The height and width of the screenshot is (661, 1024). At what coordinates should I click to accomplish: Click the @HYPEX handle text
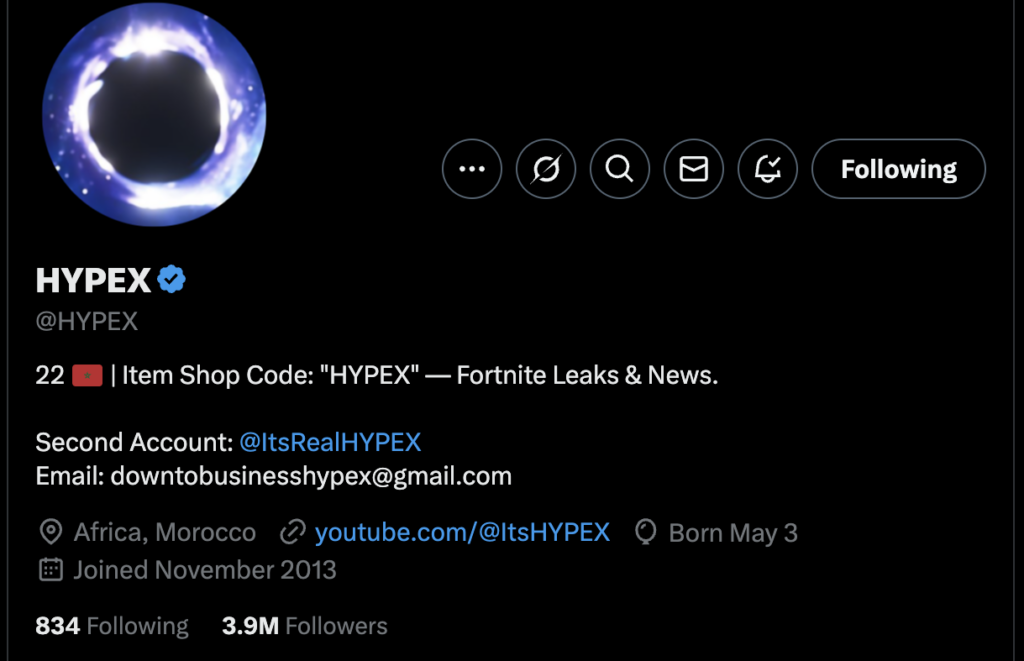click(x=87, y=322)
